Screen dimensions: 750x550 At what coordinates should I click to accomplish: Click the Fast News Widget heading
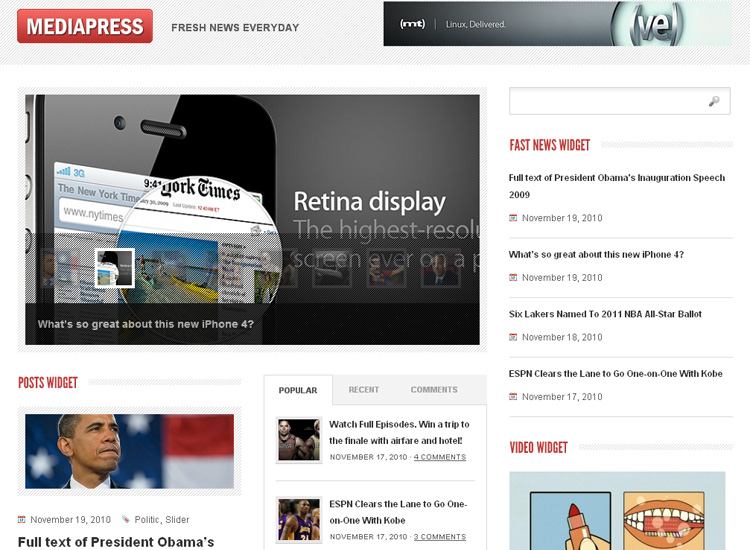pos(550,145)
